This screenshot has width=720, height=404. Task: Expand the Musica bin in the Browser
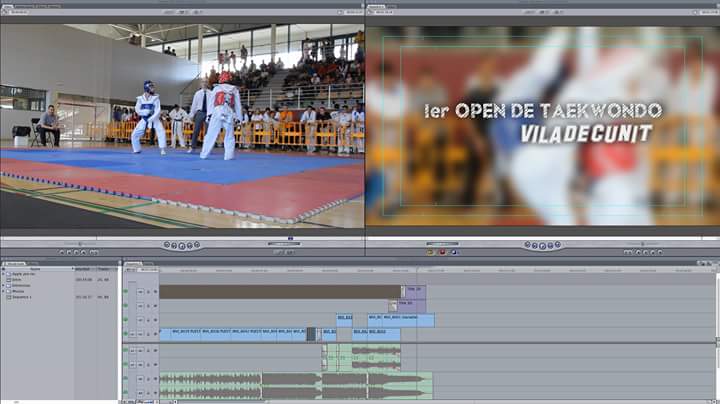click(4, 292)
